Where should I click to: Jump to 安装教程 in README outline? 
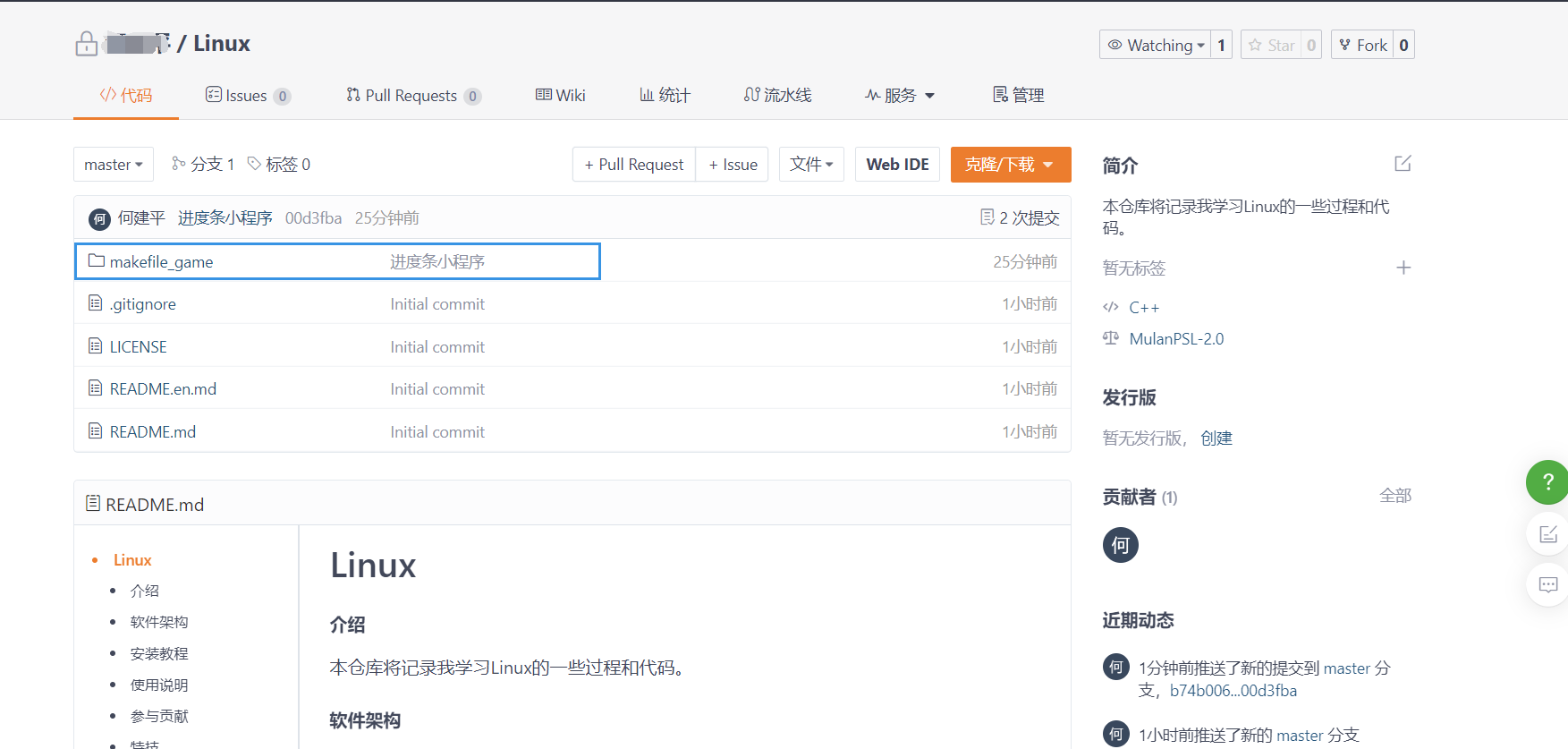159,653
